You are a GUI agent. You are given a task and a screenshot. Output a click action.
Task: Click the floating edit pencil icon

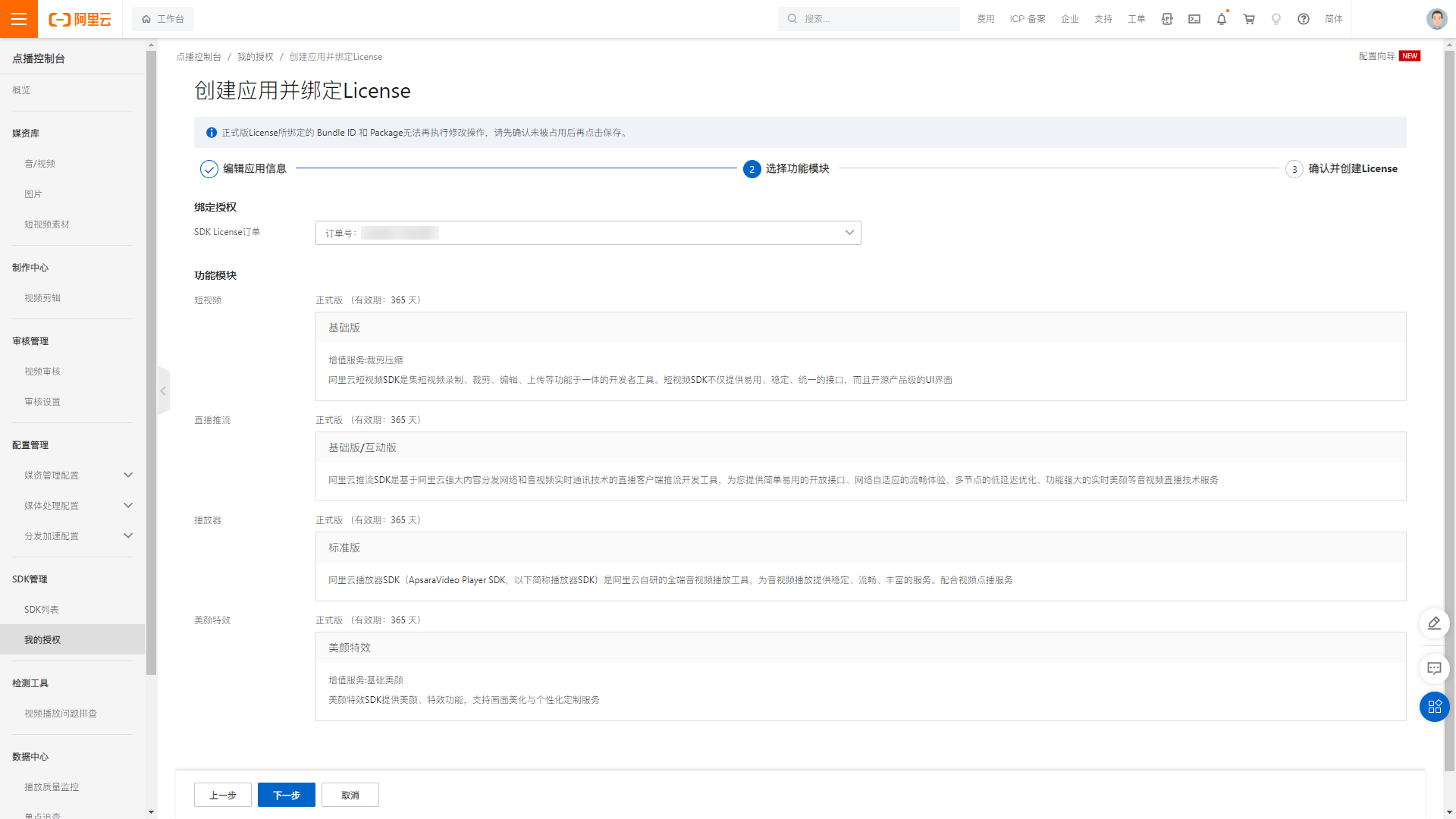pyautogui.click(x=1434, y=623)
